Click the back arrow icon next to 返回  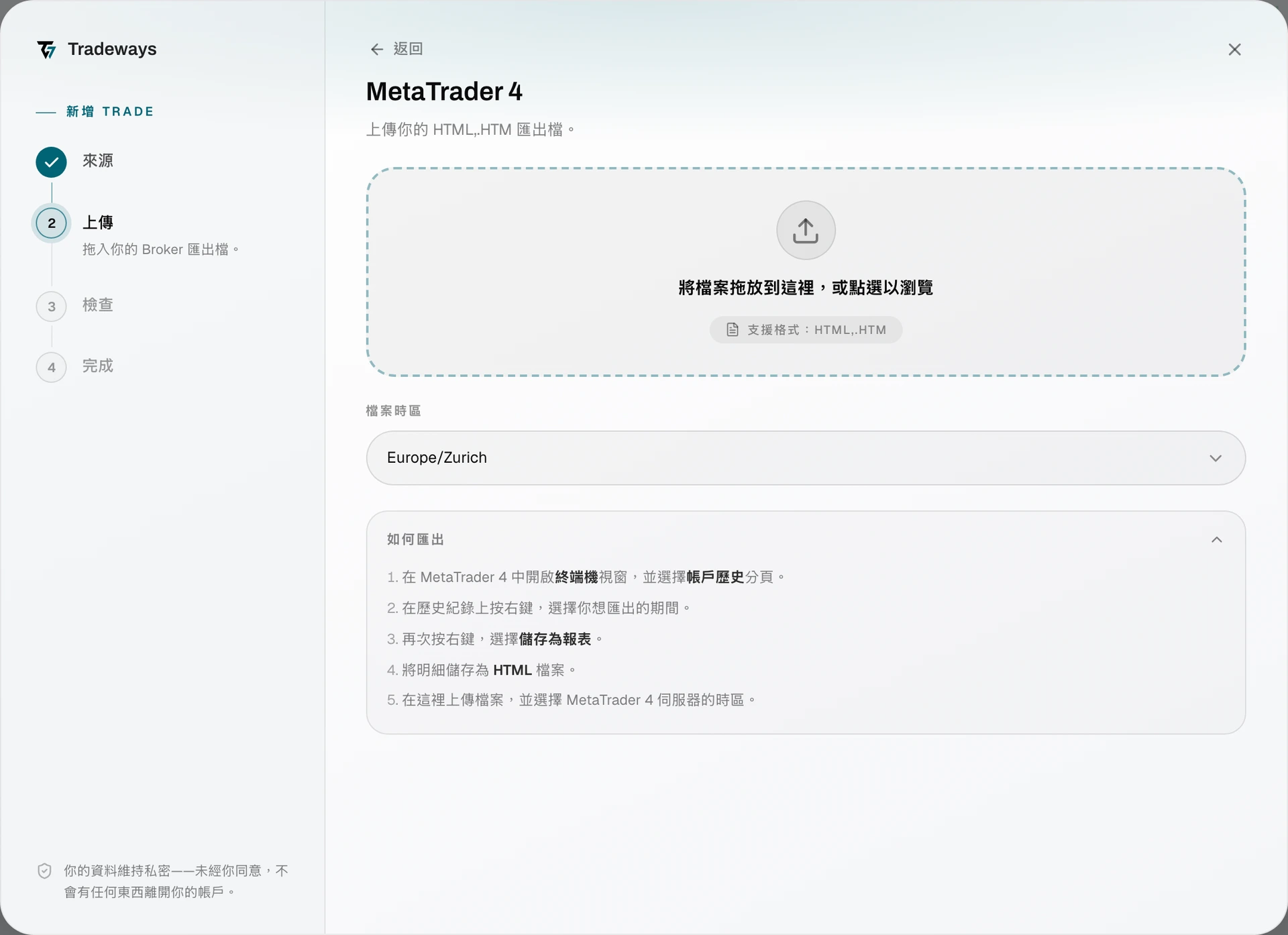coord(377,49)
